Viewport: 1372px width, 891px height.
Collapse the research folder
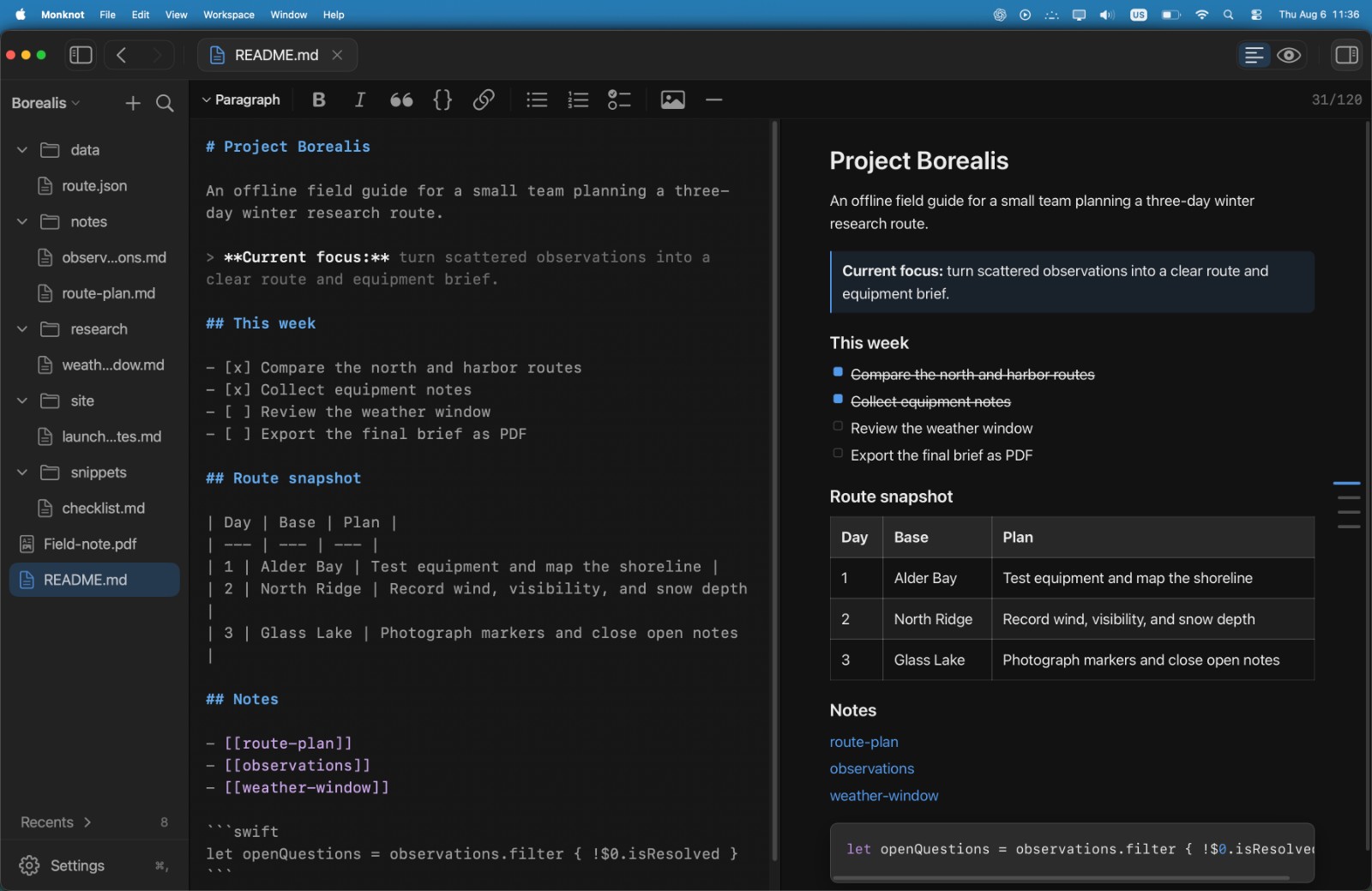coord(22,329)
